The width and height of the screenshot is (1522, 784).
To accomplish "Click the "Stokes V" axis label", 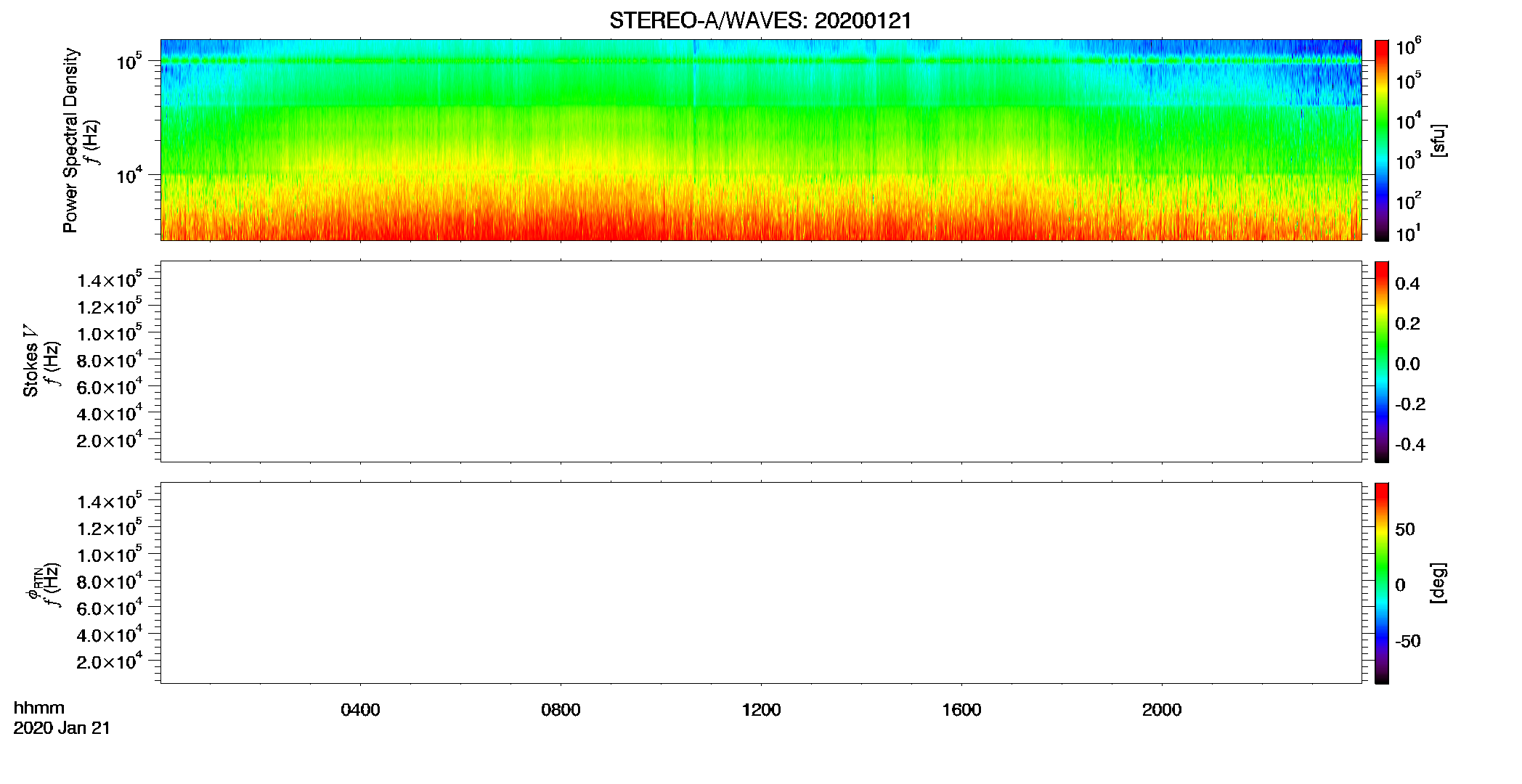I will (30, 361).
